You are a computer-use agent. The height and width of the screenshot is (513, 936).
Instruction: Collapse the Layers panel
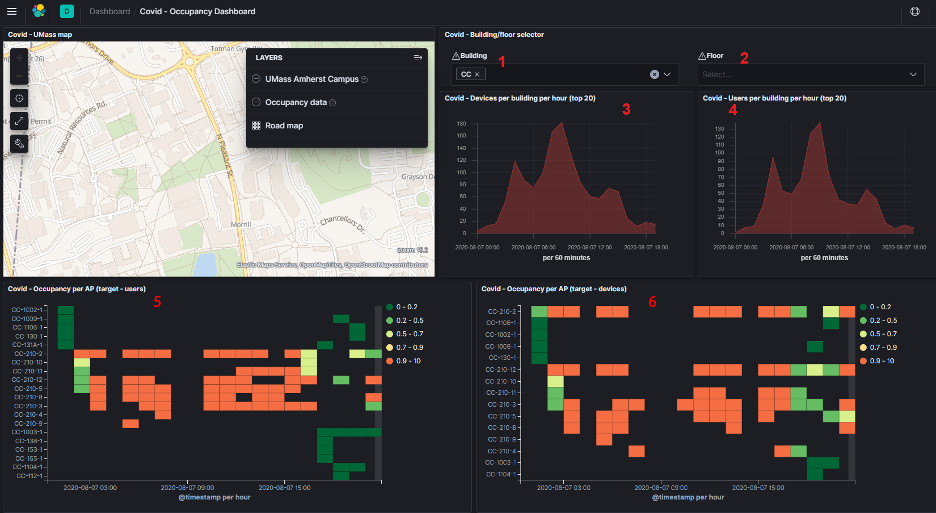(x=417, y=58)
